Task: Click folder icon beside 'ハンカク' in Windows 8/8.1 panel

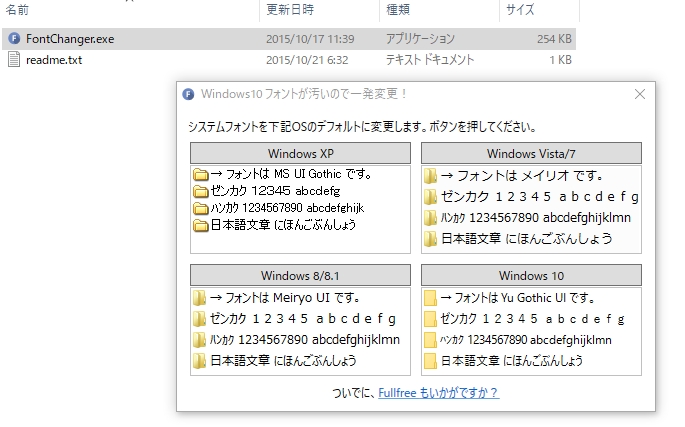Action: click(x=199, y=340)
